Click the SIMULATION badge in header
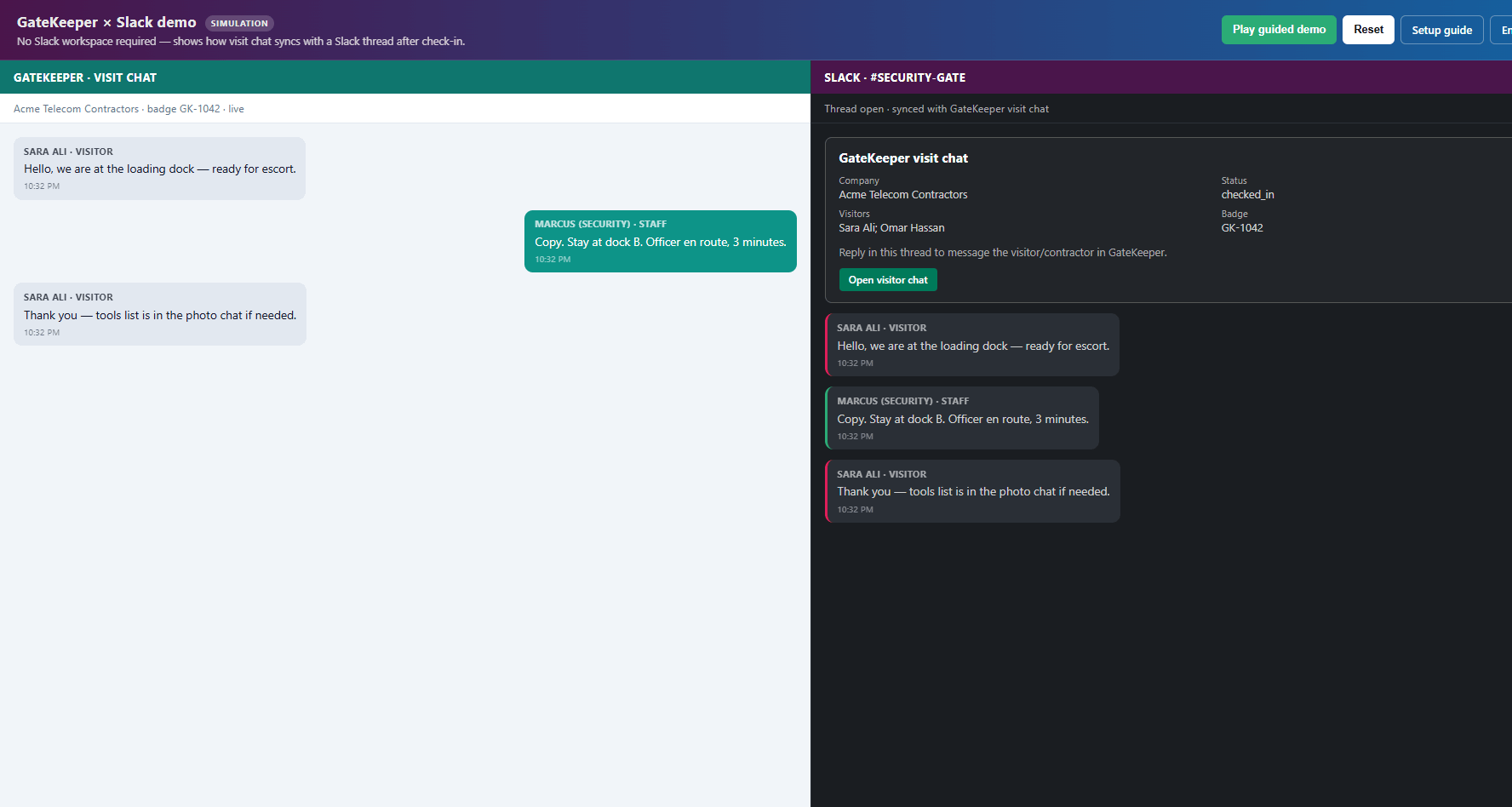The image size is (1512, 807). [x=239, y=24]
